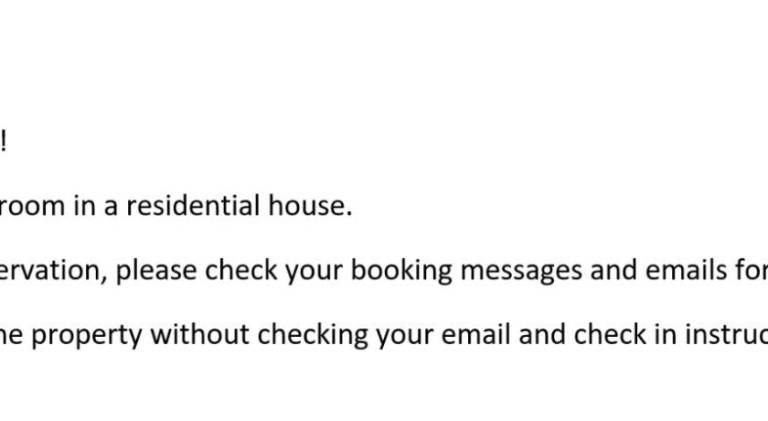
Task: Click "your" before the word "booking"
Action: pos(314,271)
